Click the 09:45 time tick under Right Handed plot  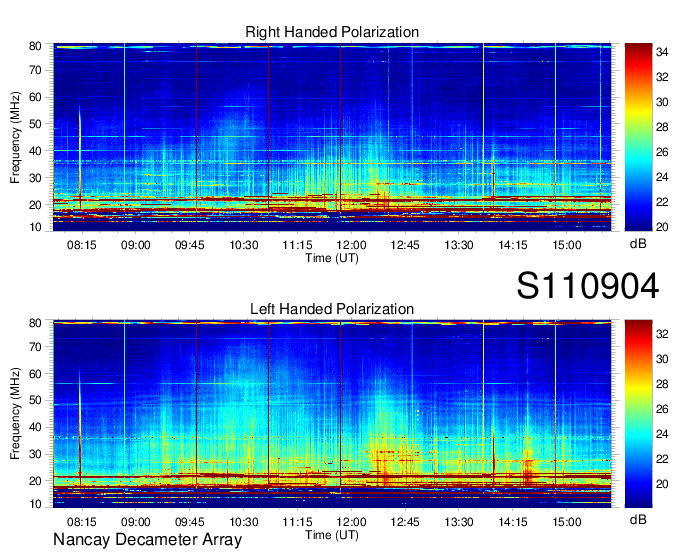pyautogui.click(x=190, y=245)
